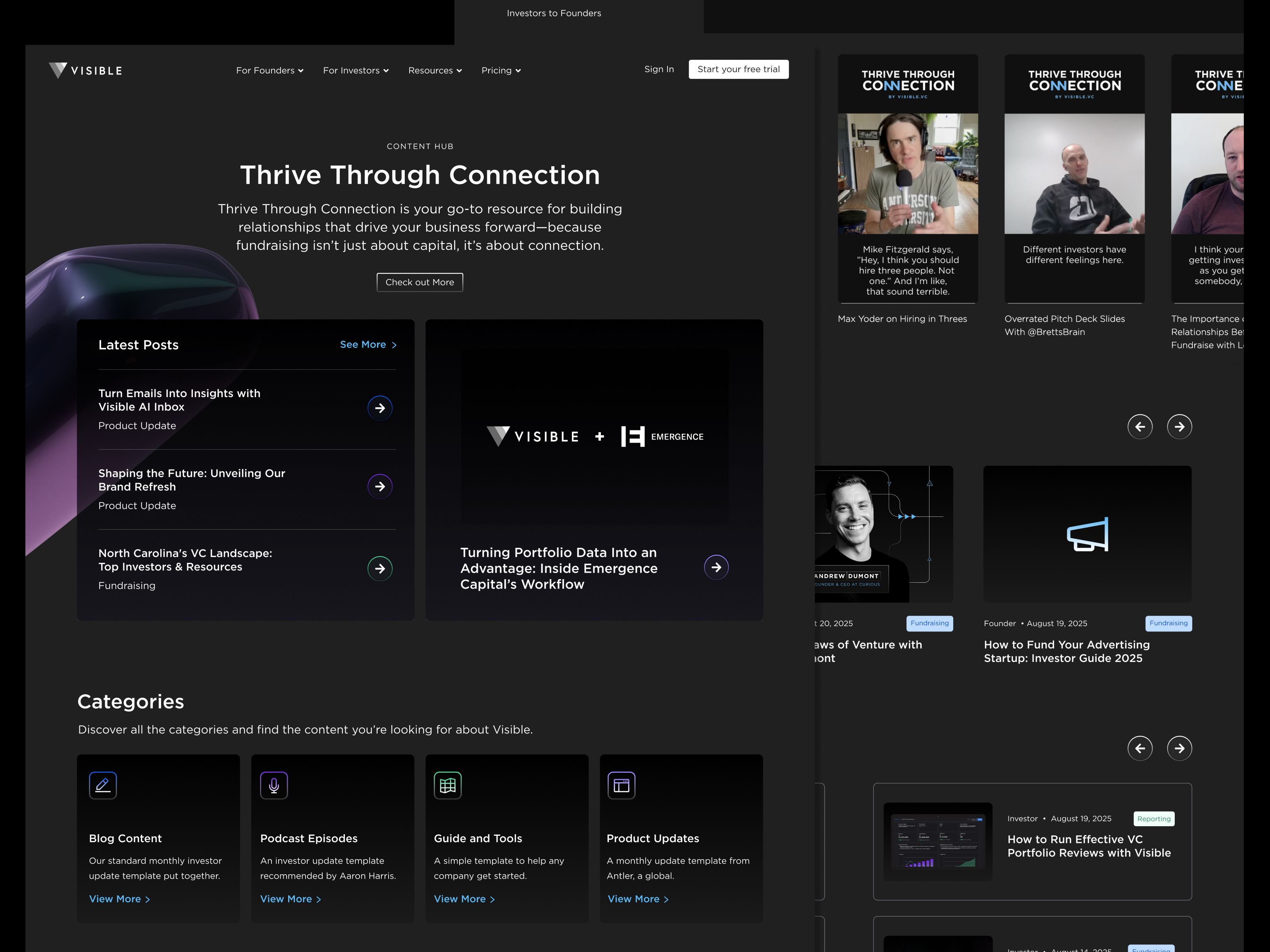Screen dimensions: 1270x952
Task: Click the Podcast Episodes microphone icon
Action: coord(274,785)
